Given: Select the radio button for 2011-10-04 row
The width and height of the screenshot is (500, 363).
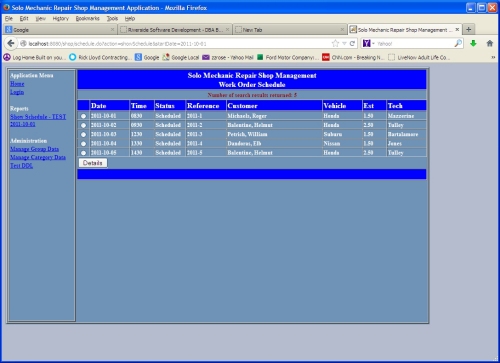Looking at the screenshot, I should click(x=83, y=144).
